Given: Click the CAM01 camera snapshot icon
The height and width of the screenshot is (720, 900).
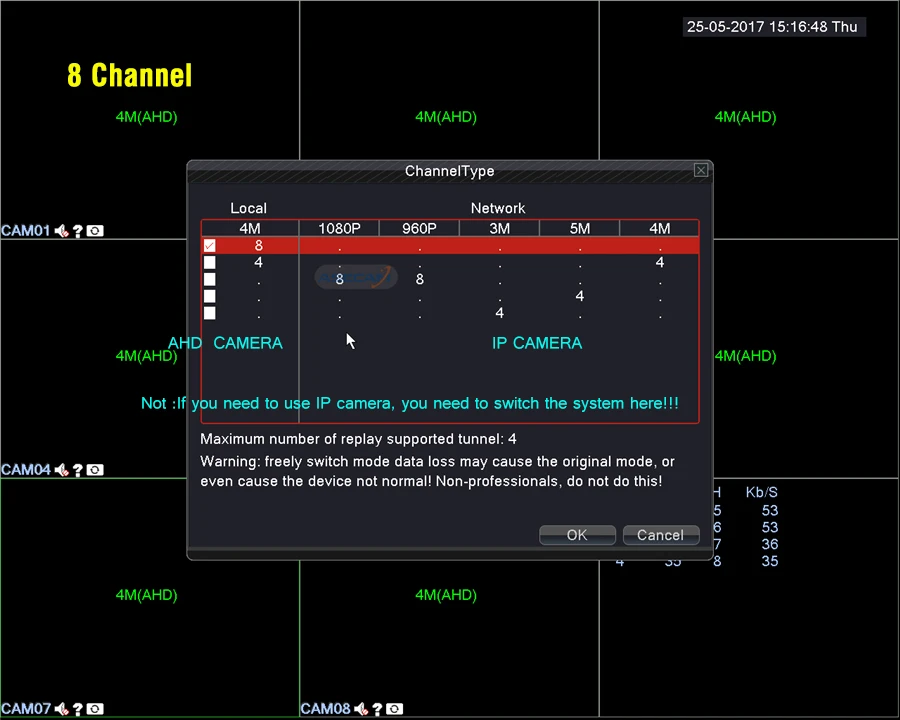Looking at the screenshot, I should pos(95,231).
